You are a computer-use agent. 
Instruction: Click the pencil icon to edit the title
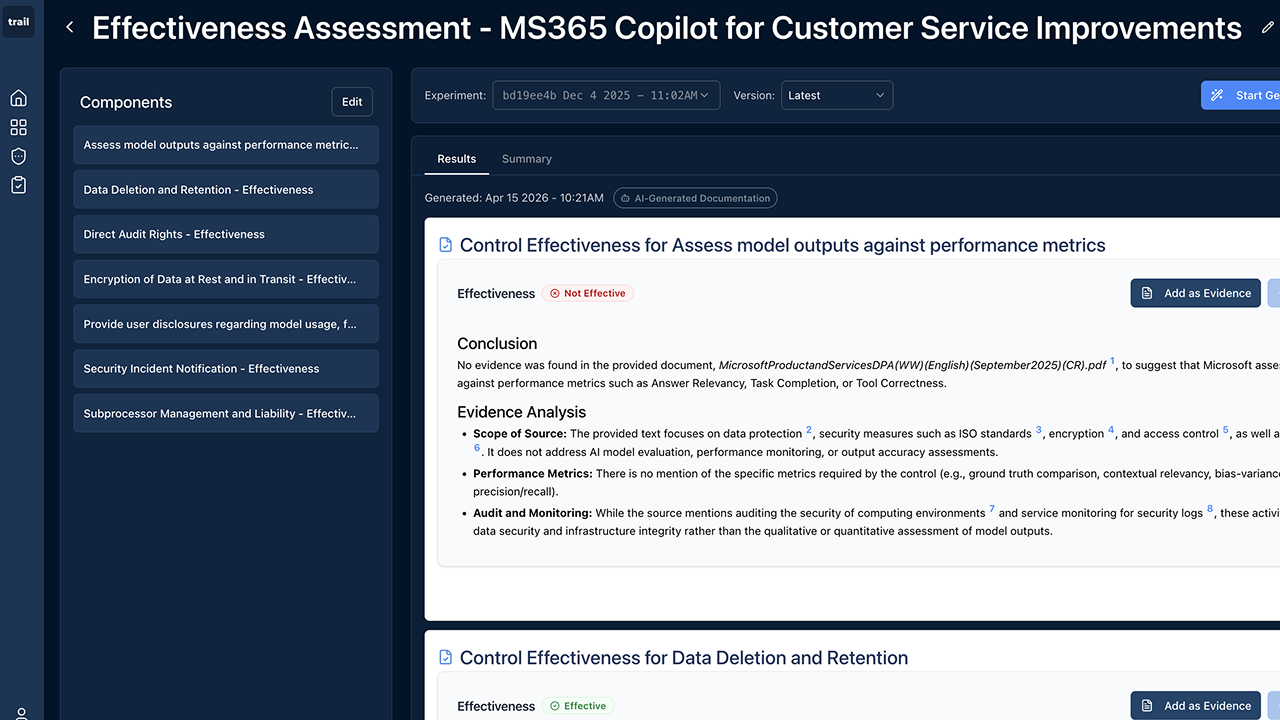click(1268, 28)
